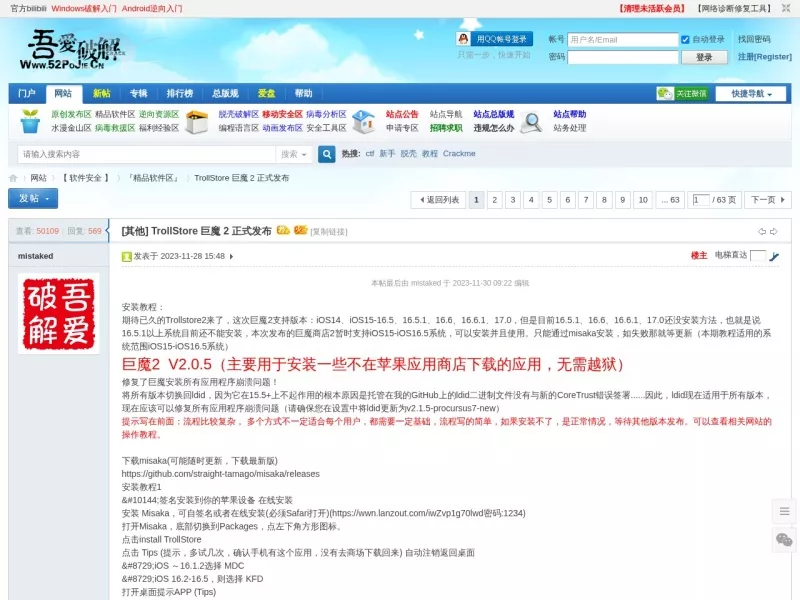Toggle the 自动登录 checkbox

[x=685, y=40]
